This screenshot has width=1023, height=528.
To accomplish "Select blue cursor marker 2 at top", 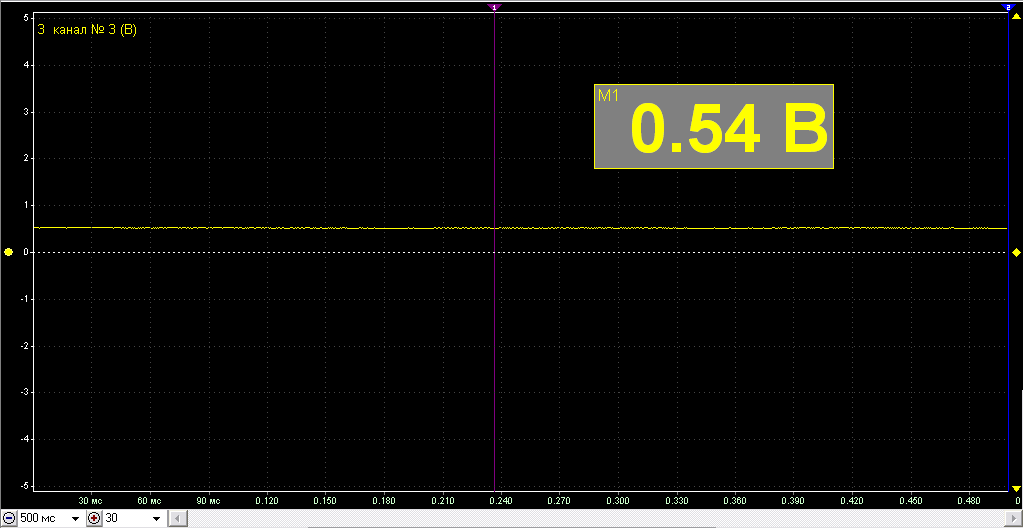I will coord(1008,7).
